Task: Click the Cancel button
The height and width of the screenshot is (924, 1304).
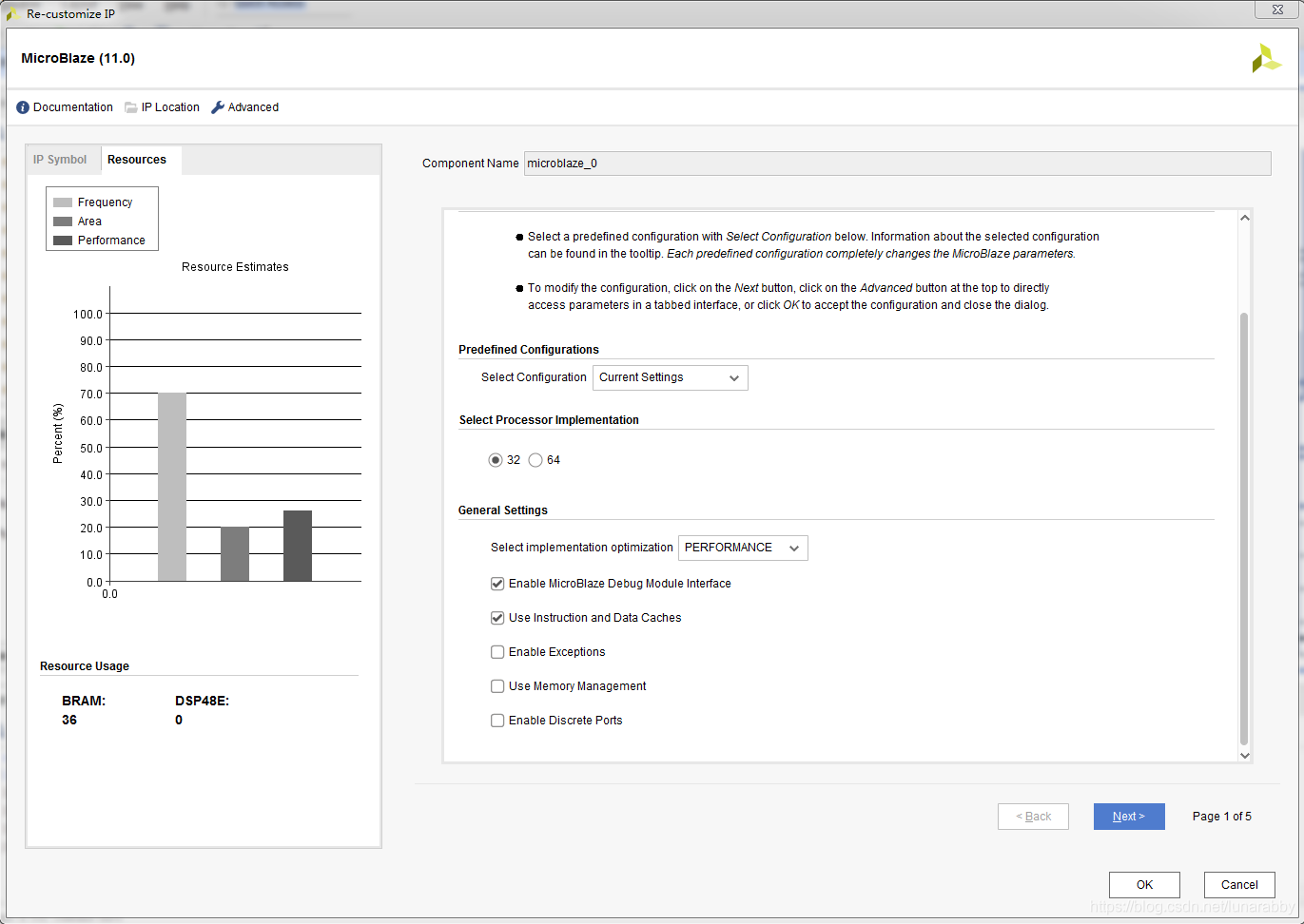Action: 1239,885
